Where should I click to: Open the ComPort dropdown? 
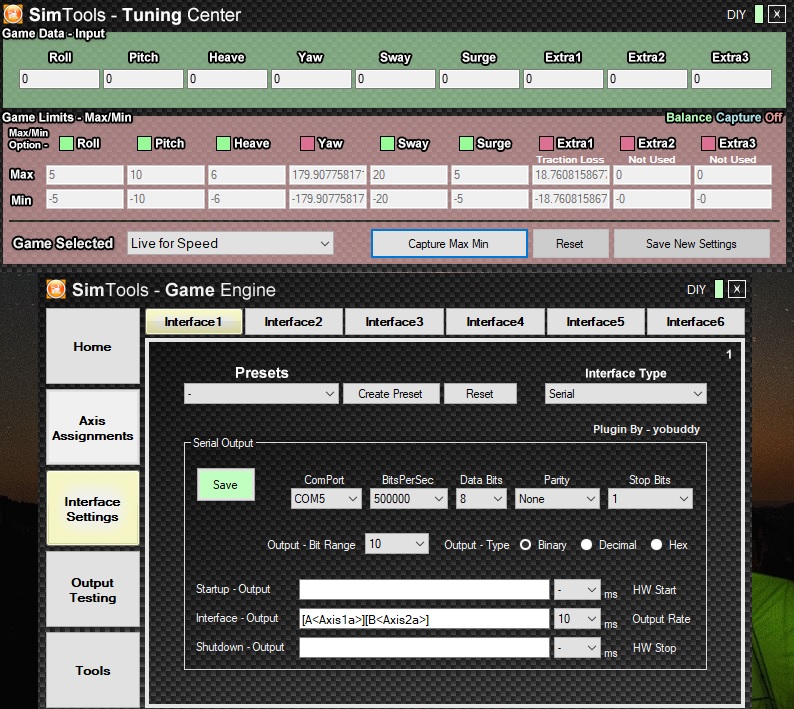(326, 499)
